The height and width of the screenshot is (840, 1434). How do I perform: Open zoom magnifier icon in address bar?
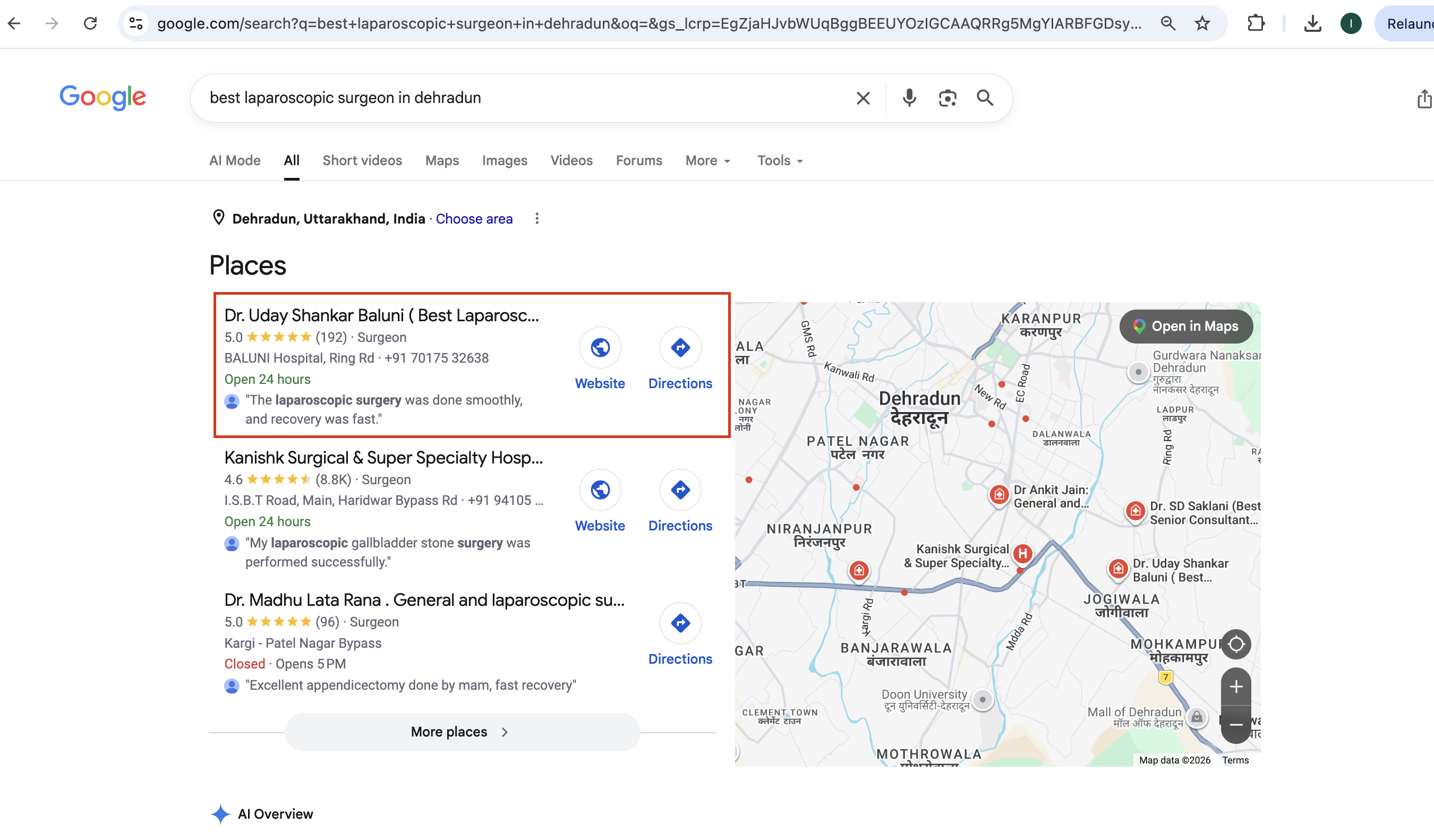pyautogui.click(x=1168, y=23)
